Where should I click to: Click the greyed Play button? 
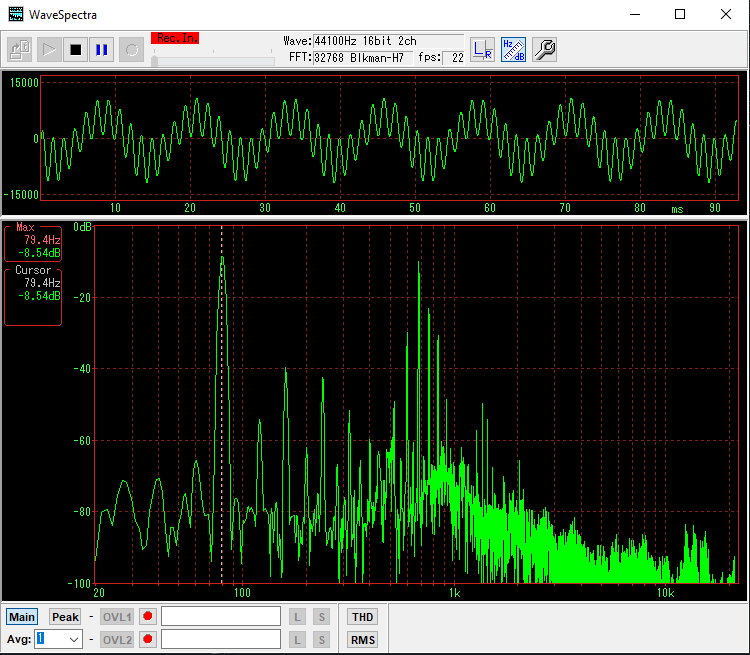[49, 49]
